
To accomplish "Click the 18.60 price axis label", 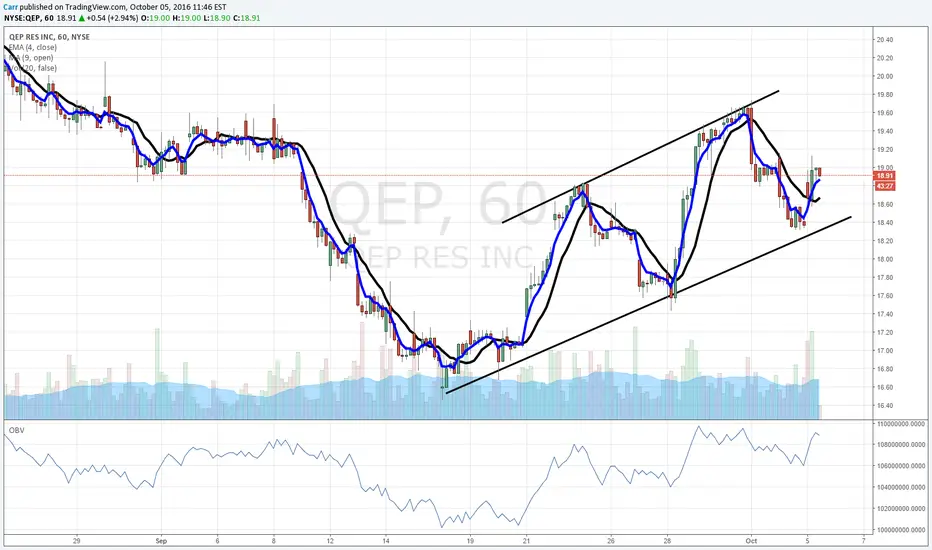I will pos(884,205).
